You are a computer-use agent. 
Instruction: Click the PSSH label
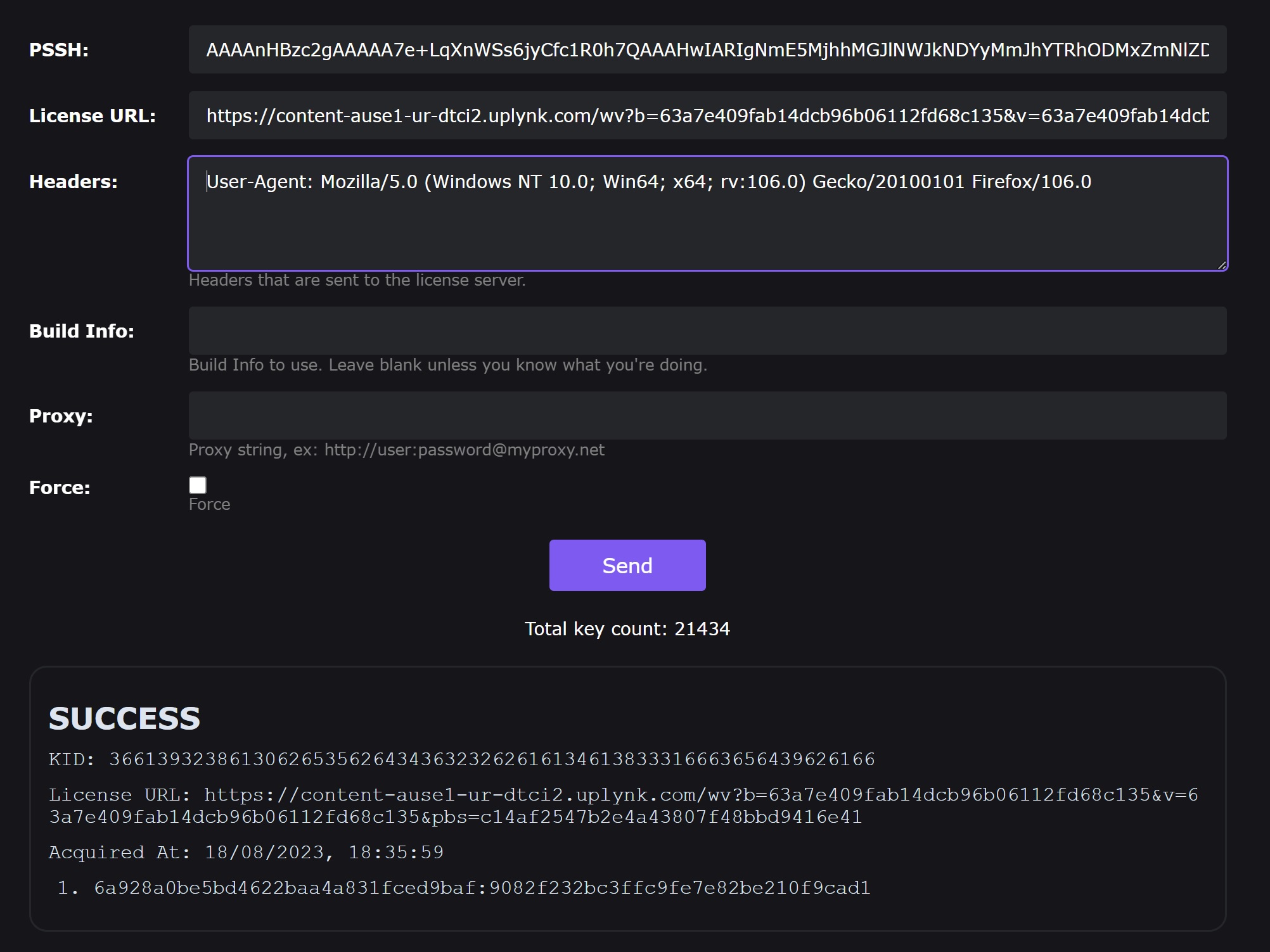point(59,50)
